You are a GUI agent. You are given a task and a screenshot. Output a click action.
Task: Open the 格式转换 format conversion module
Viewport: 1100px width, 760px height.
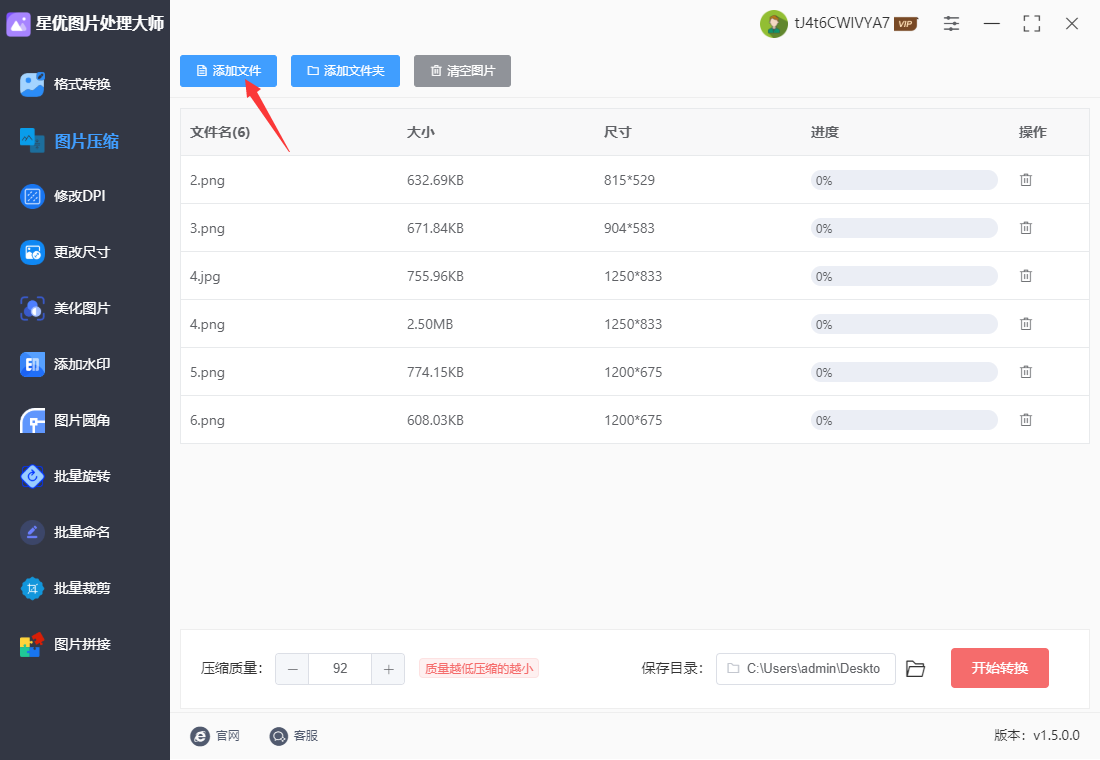[65, 84]
